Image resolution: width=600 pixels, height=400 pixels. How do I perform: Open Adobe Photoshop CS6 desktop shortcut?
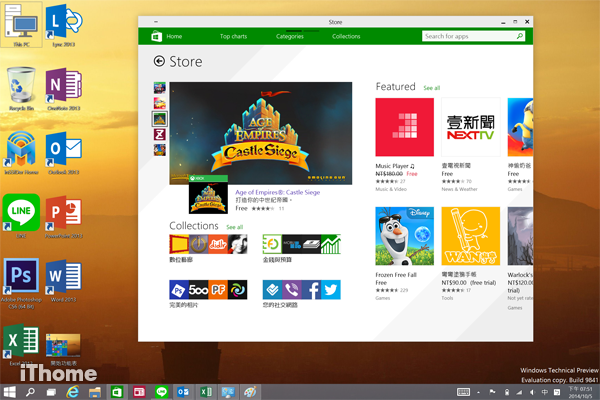(21, 282)
